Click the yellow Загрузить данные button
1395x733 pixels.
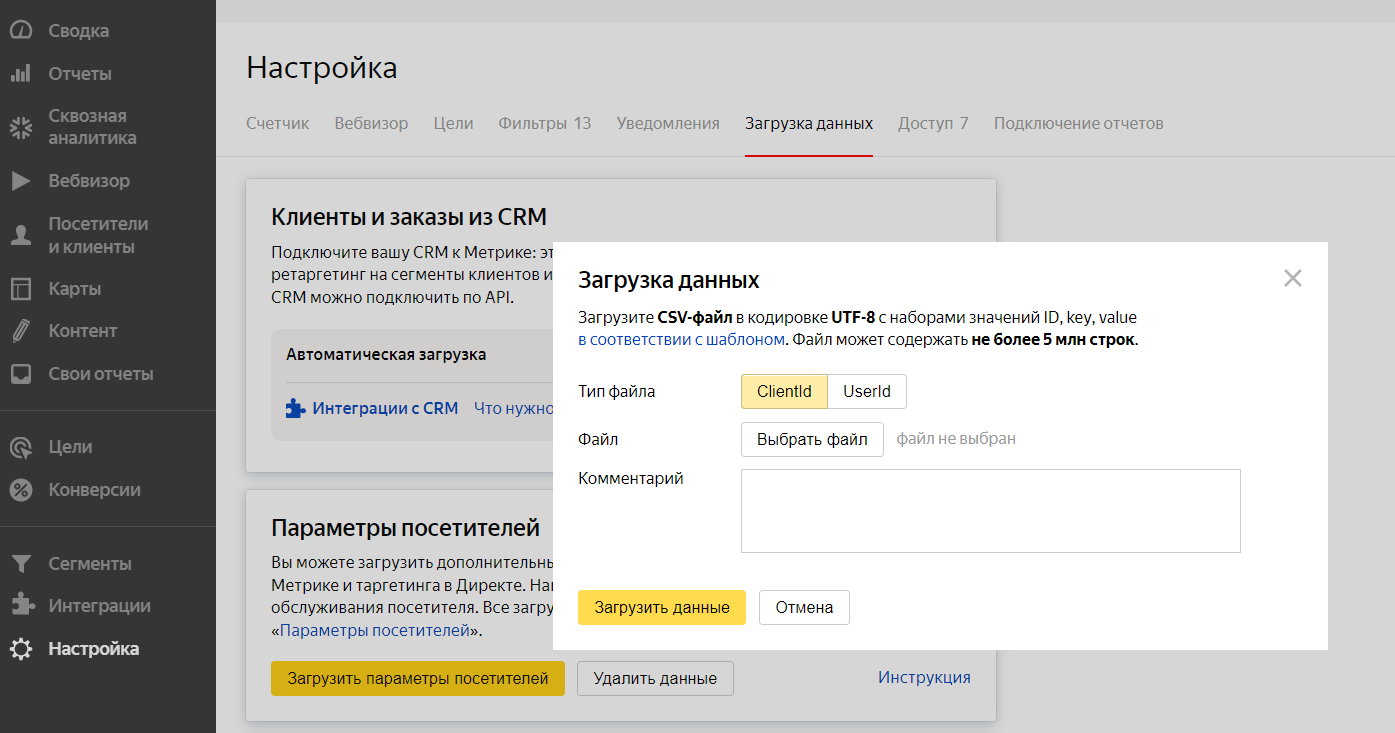coord(662,608)
